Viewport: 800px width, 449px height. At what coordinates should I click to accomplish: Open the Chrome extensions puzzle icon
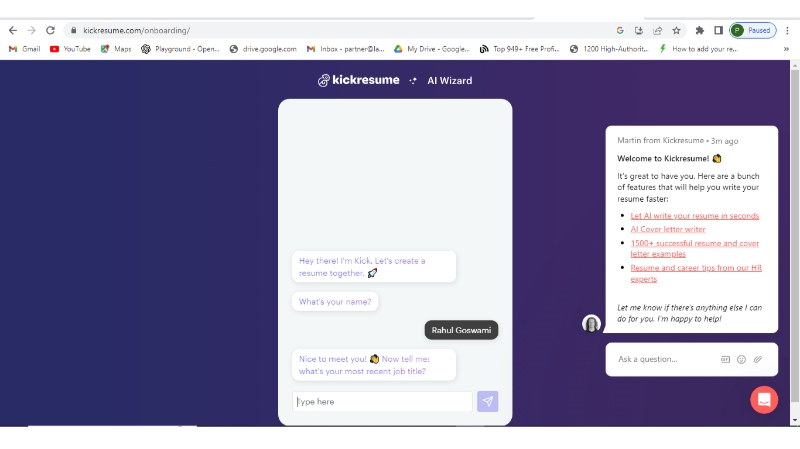click(x=700, y=30)
